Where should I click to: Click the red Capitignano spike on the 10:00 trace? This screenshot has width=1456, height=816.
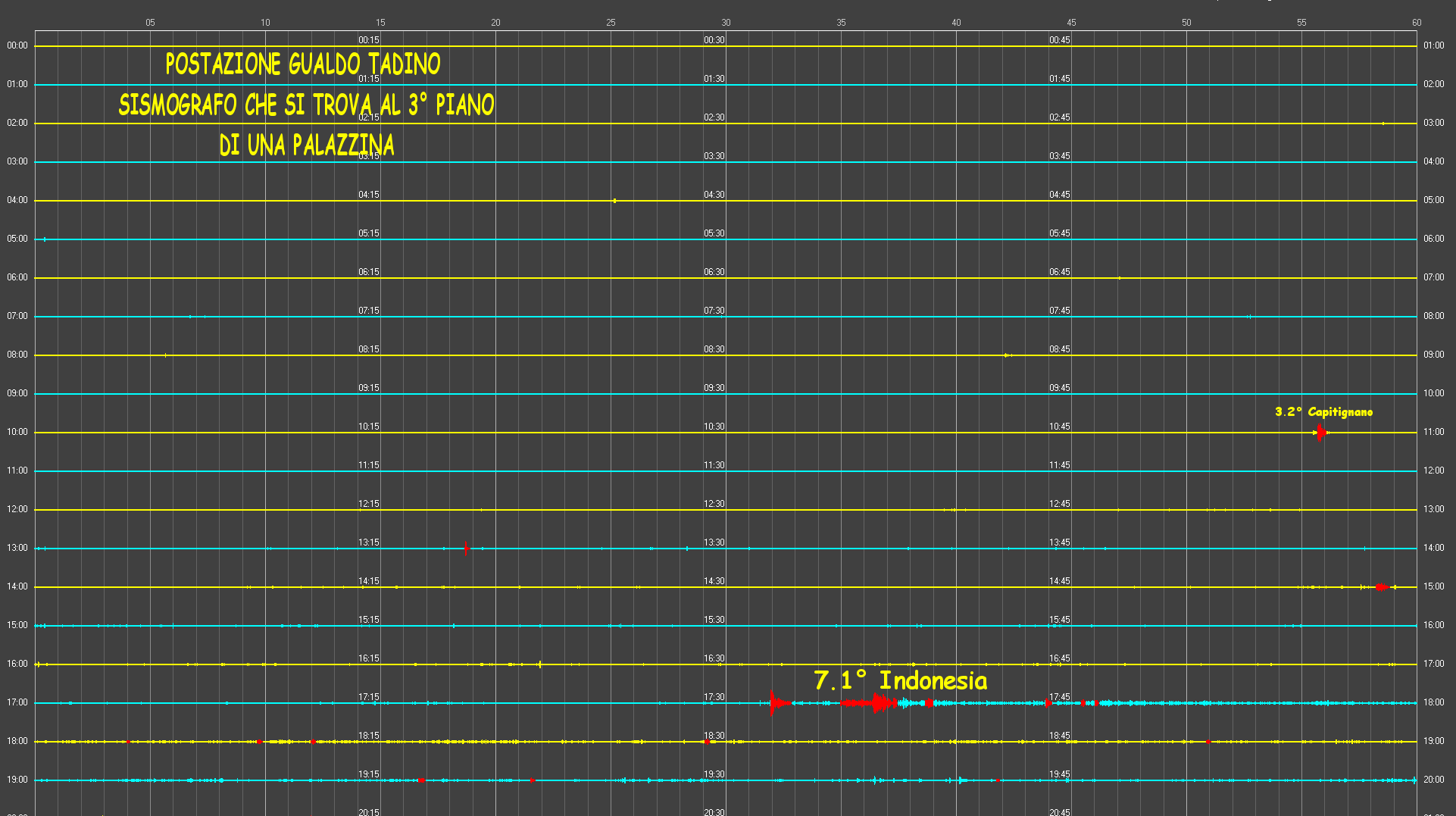click(1320, 432)
